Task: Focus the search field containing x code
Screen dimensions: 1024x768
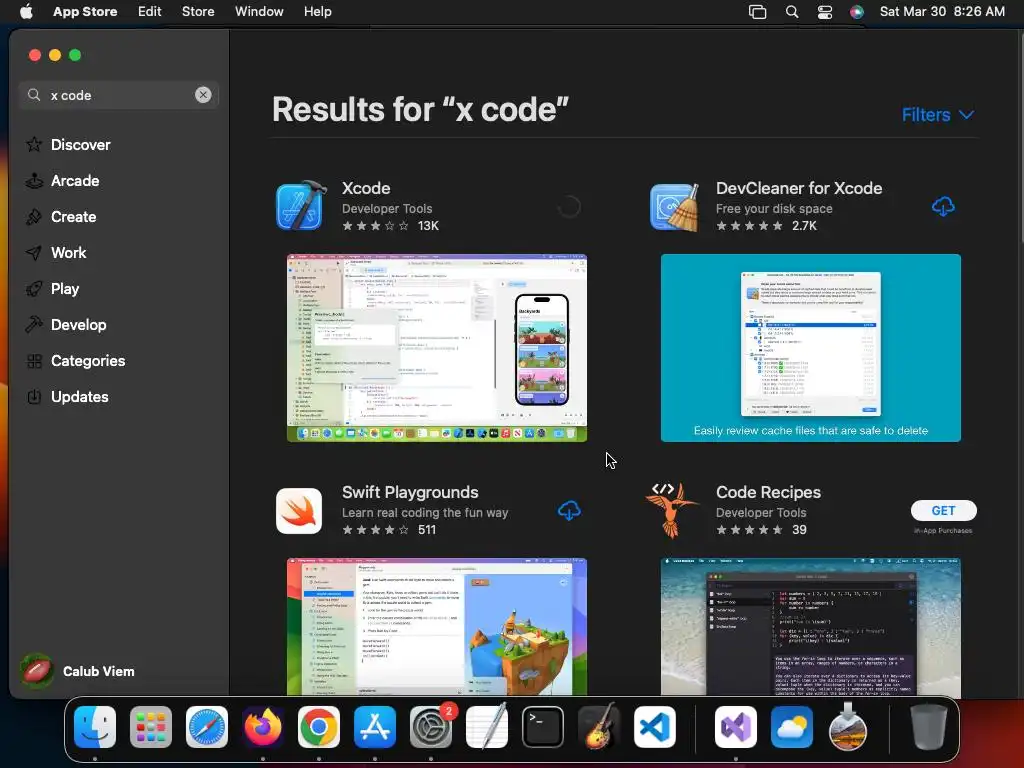Action: pos(119,95)
